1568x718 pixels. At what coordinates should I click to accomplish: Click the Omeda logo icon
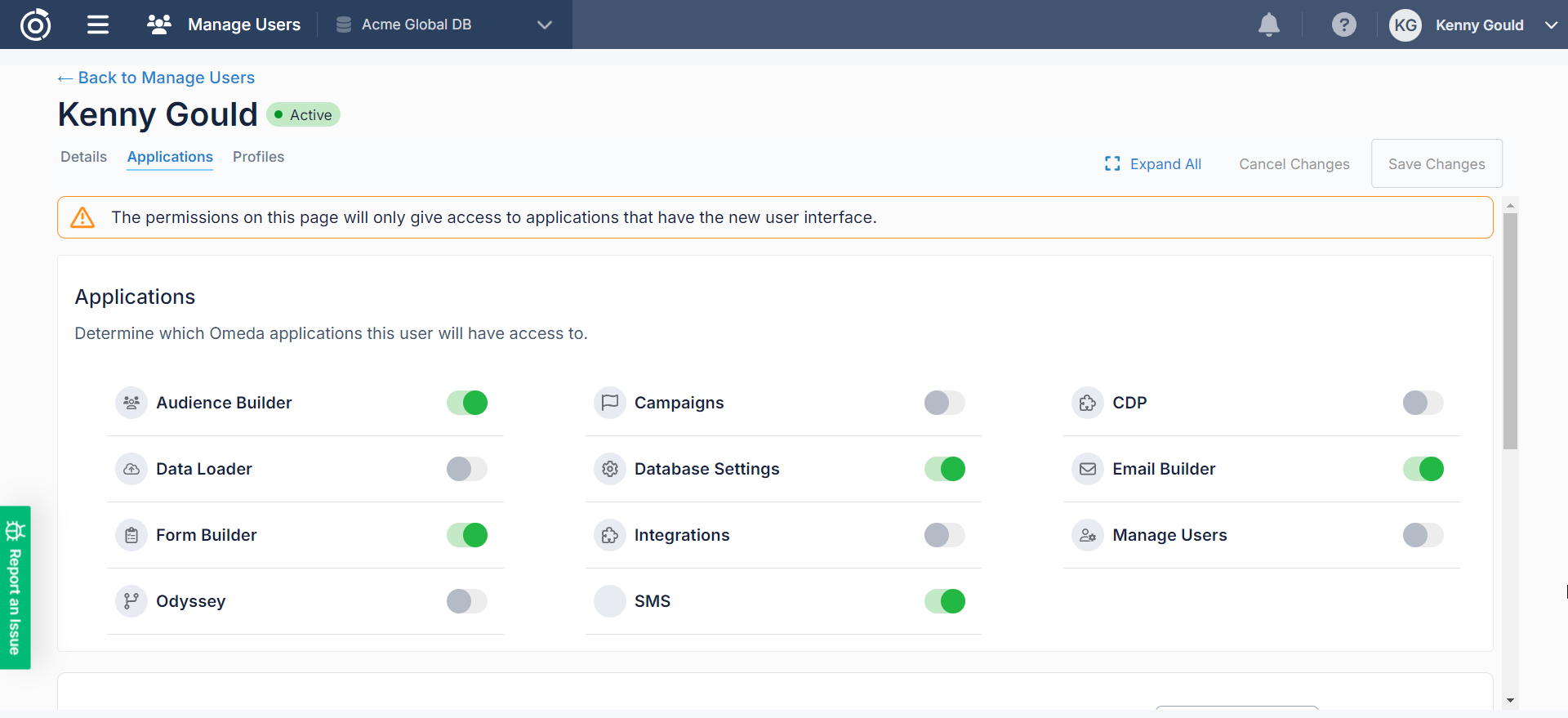pyautogui.click(x=35, y=25)
